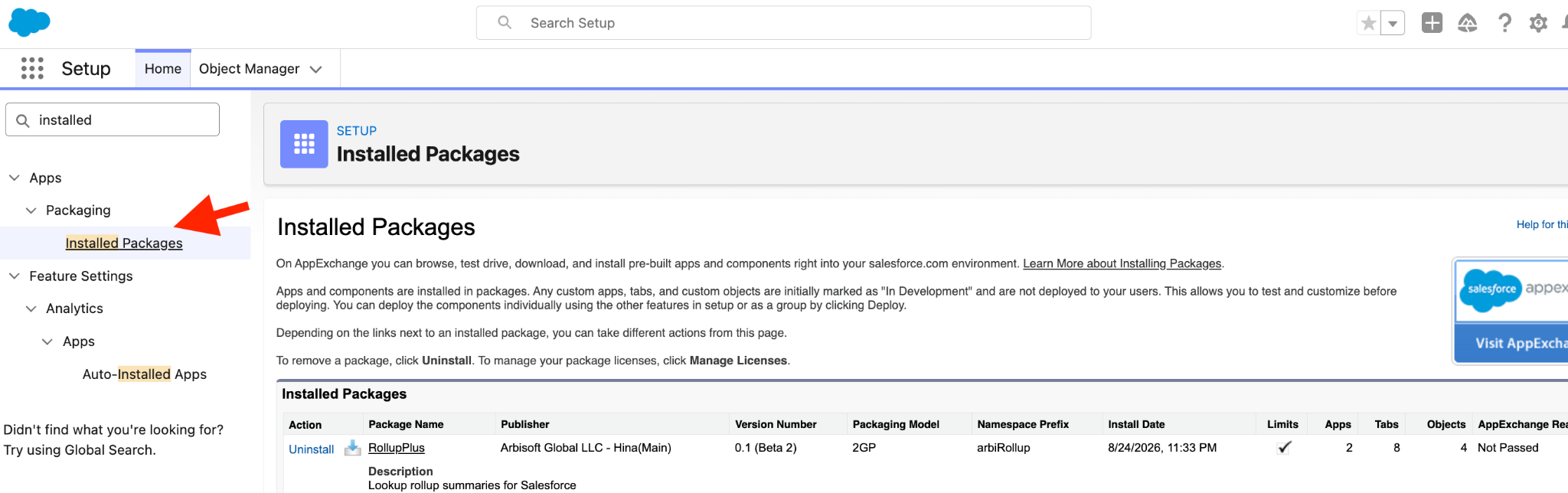
Task: Collapse the Feature Settings section
Action: click(x=14, y=276)
